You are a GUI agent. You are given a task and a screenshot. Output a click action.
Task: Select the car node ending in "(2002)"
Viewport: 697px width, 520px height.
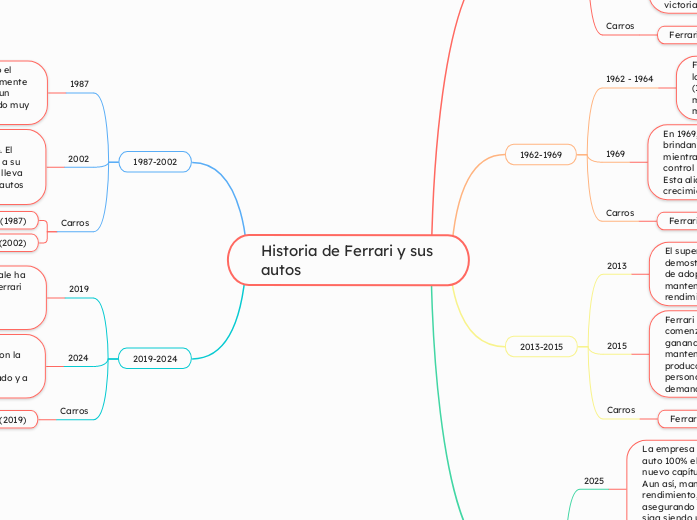[19, 243]
